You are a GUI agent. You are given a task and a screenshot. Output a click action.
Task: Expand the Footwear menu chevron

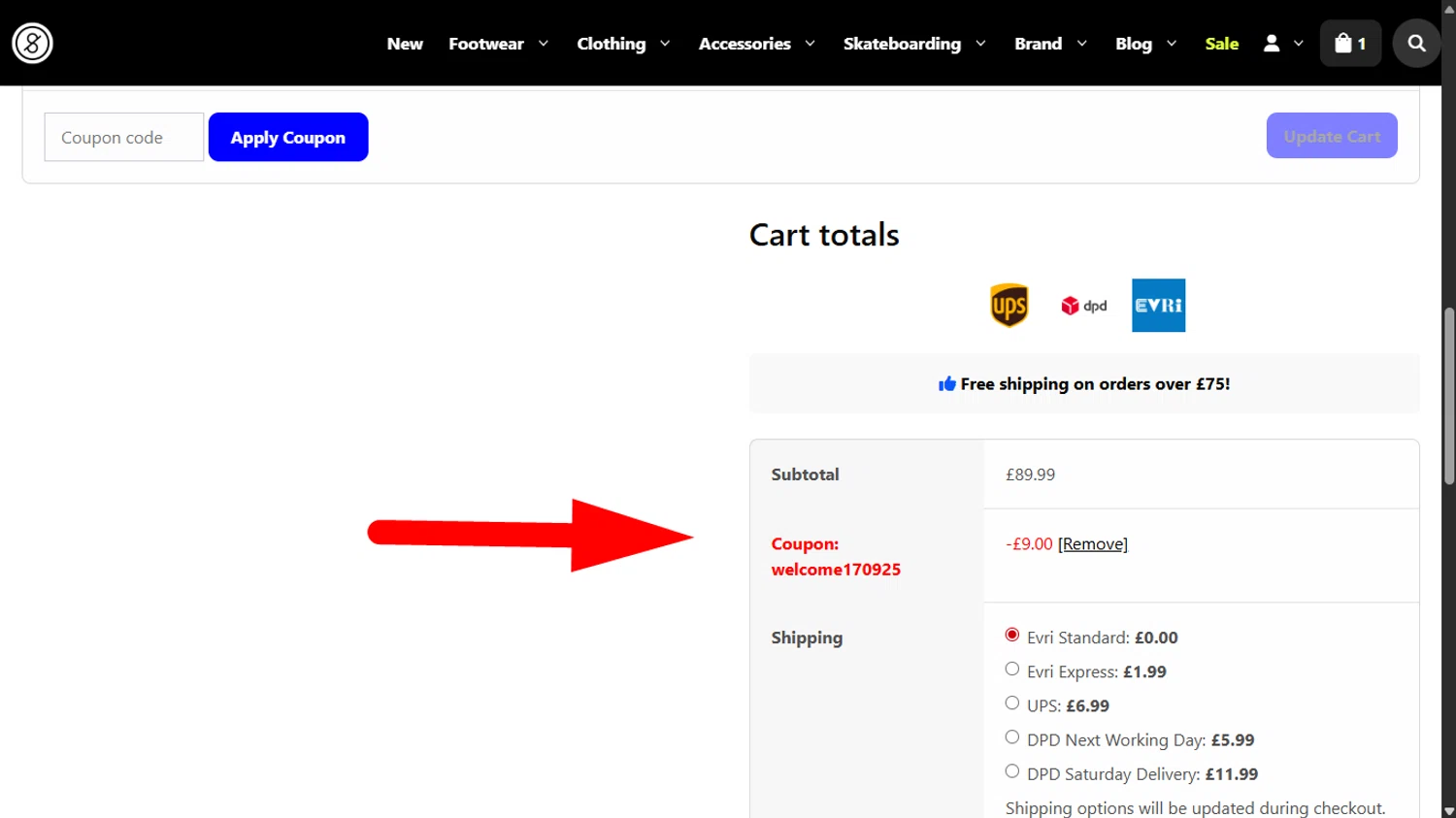point(544,44)
